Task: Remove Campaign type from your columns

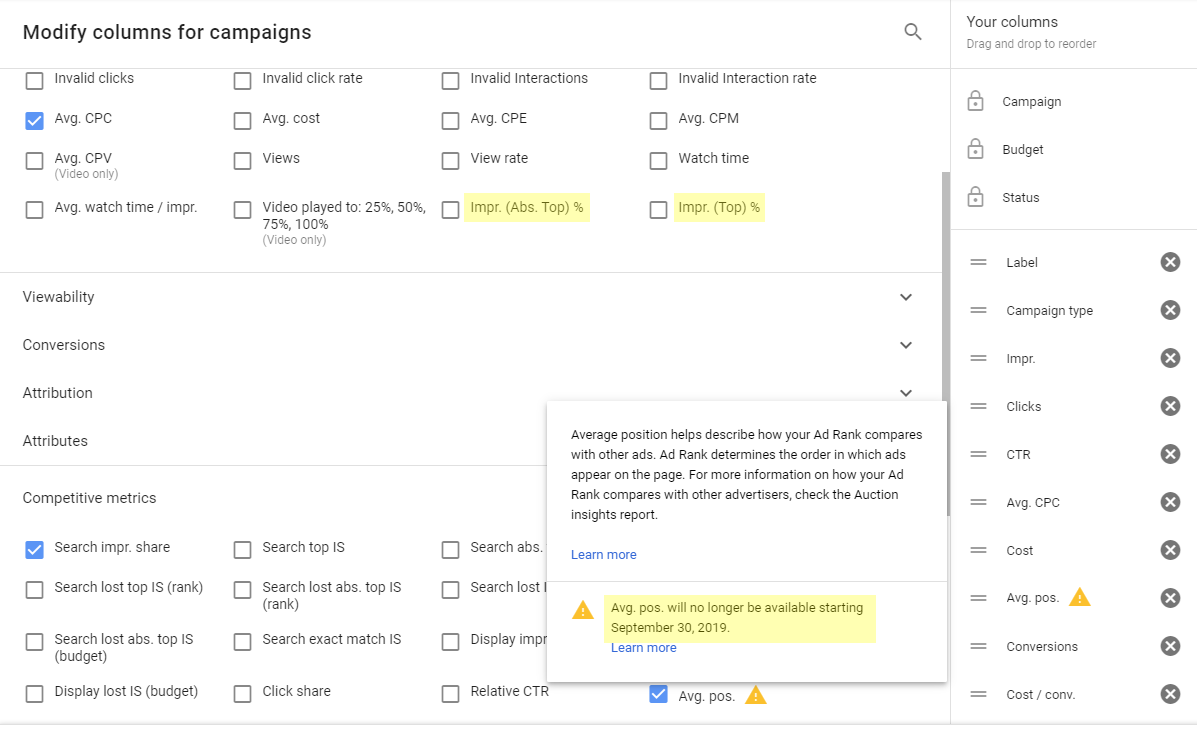Action: point(1170,310)
